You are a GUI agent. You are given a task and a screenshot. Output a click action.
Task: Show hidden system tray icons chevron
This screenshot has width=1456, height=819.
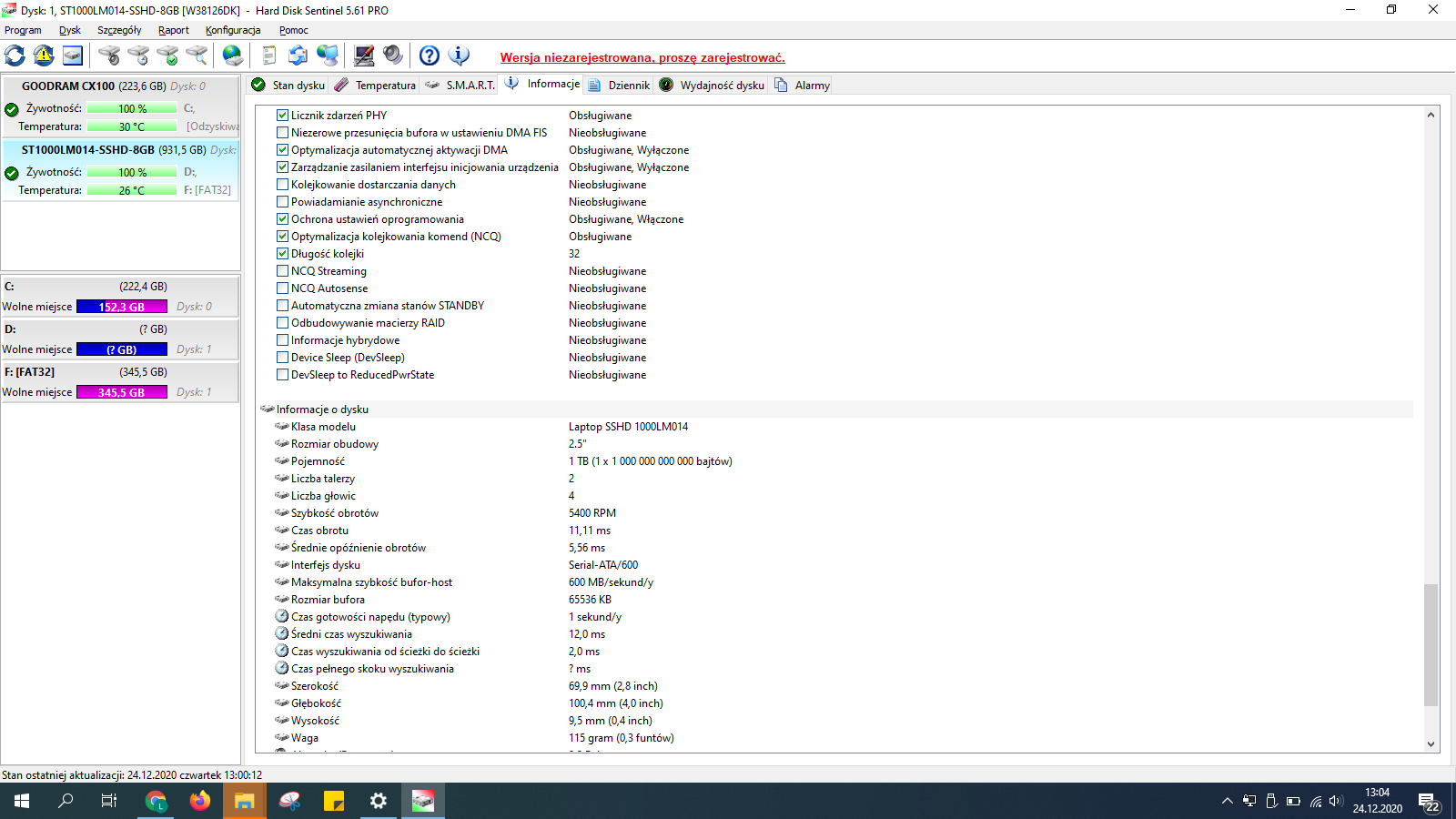click(x=1227, y=802)
